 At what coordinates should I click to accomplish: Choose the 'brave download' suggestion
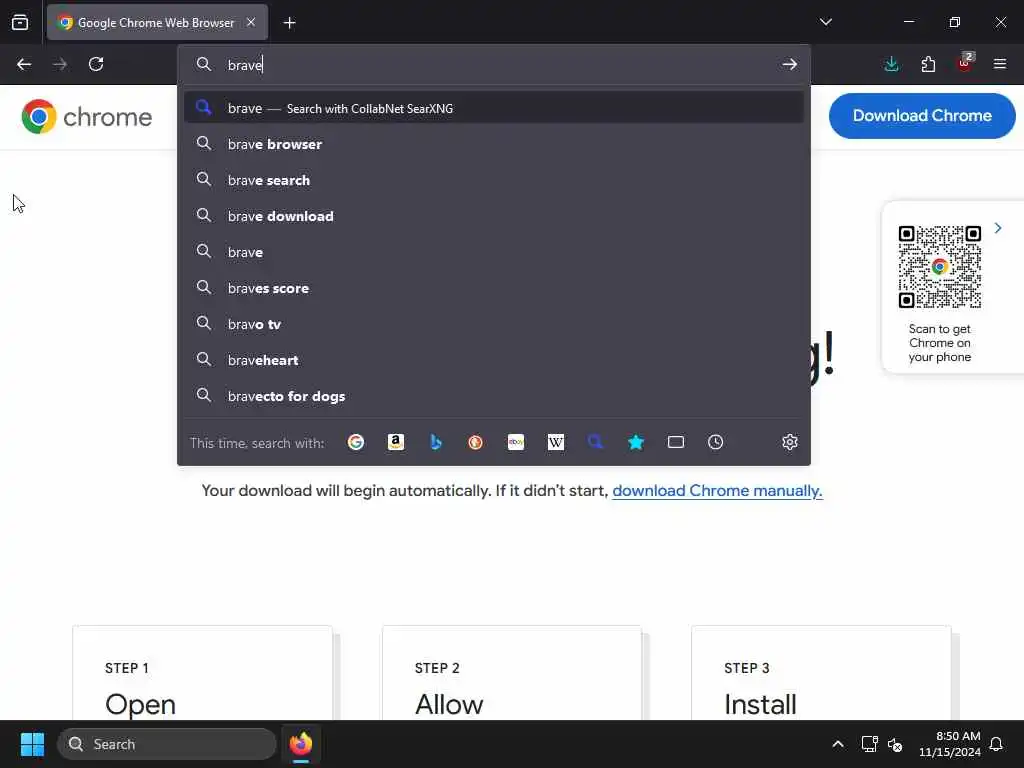tap(494, 216)
